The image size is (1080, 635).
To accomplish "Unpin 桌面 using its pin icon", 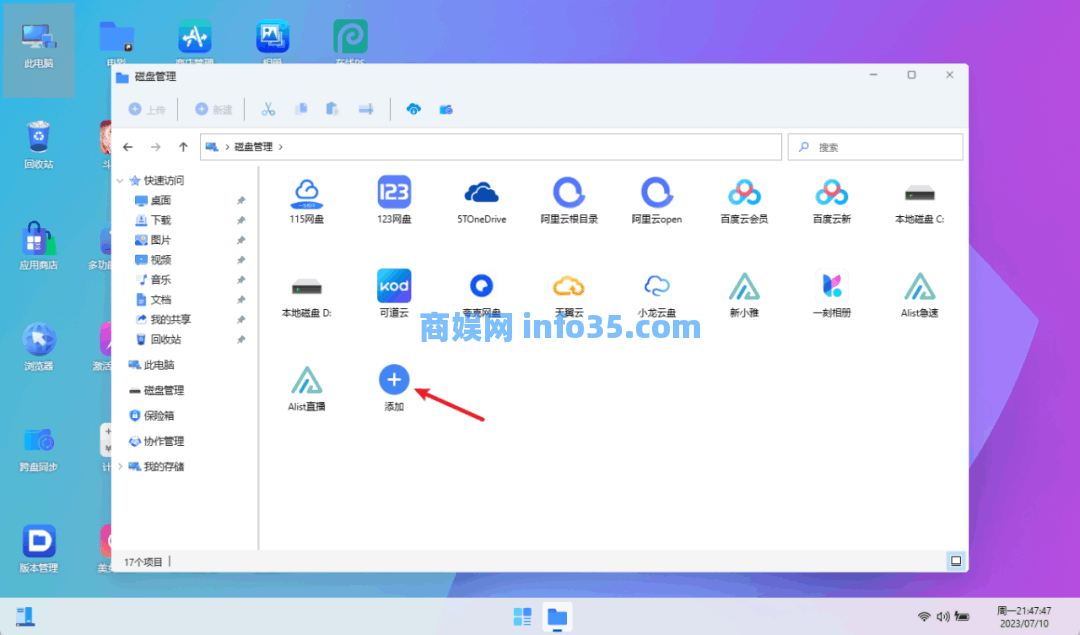I will pos(241,200).
